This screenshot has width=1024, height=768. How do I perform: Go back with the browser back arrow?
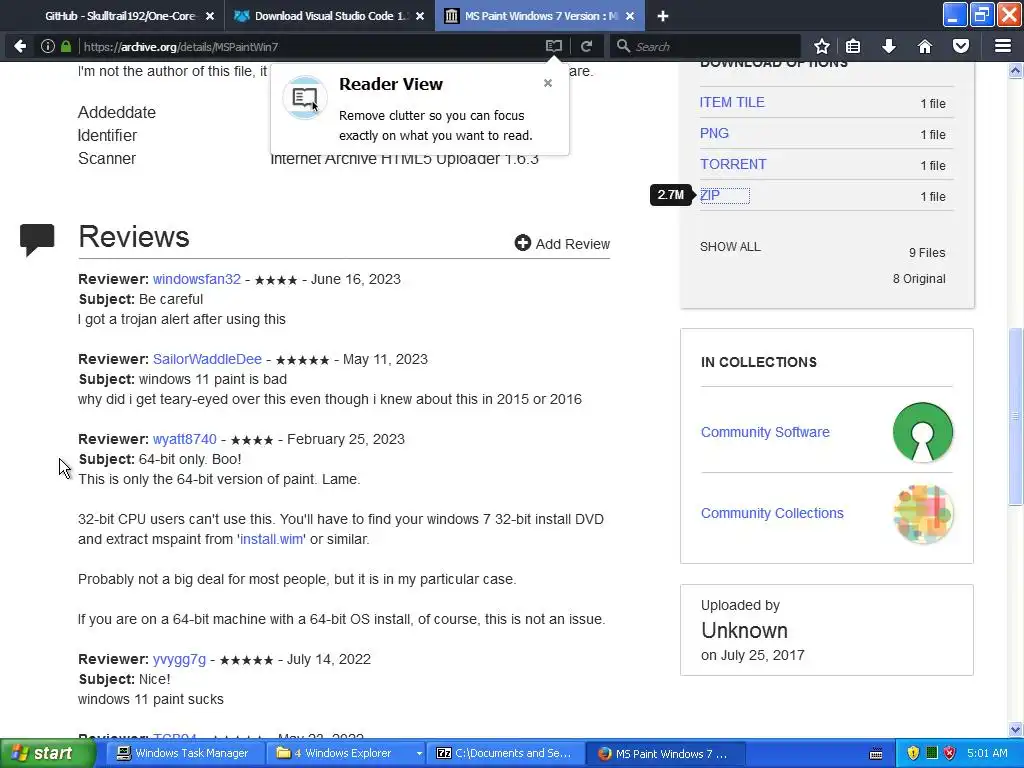point(20,46)
